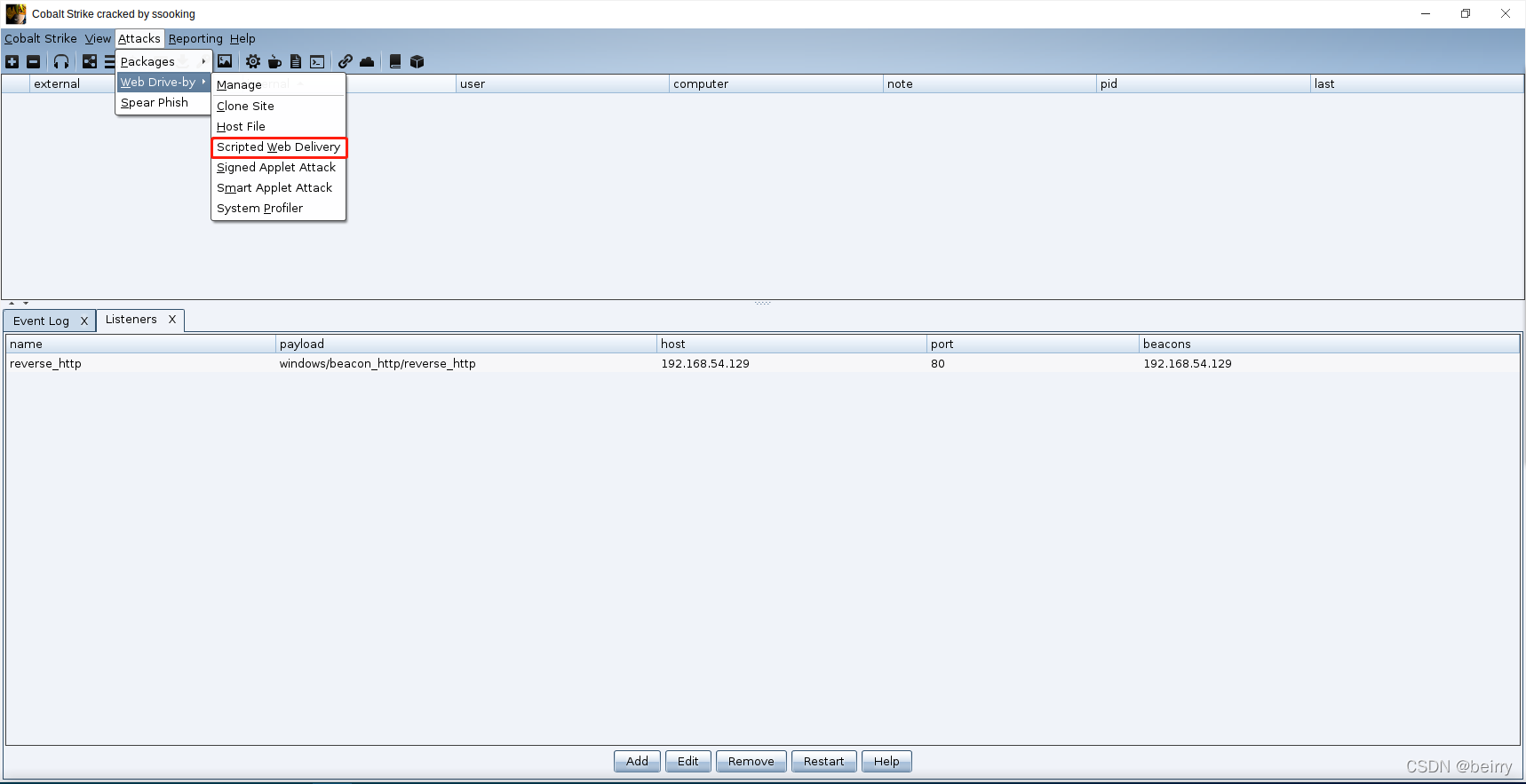Choose Smart Applet Attack entry
Image resolution: width=1526 pixels, height=784 pixels.
(278, 187)
